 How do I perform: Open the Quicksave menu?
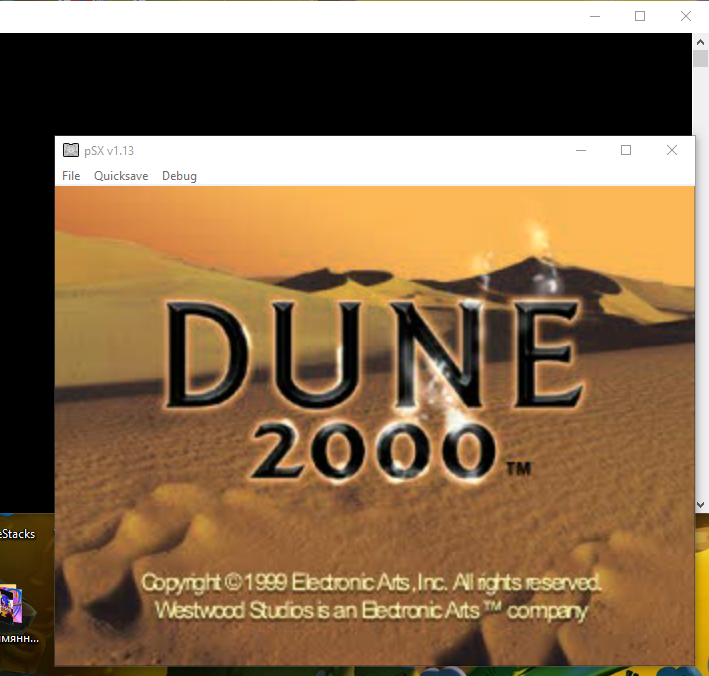[121, 176]
